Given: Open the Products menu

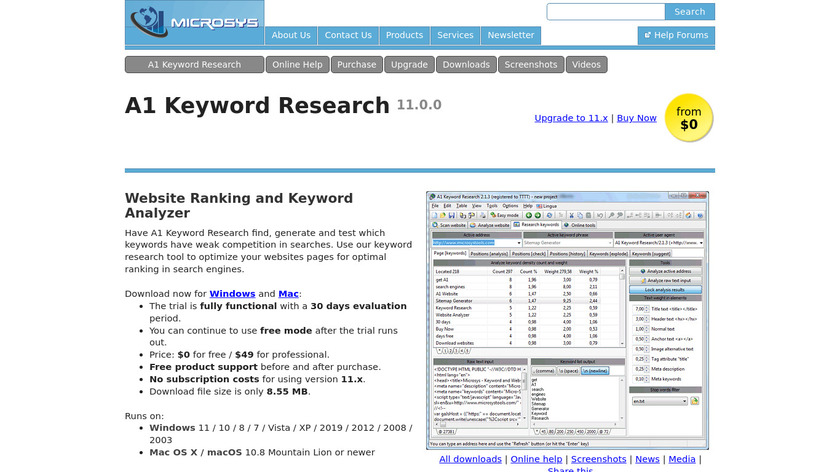Looking at the screenshot, I should pos(404,35).
